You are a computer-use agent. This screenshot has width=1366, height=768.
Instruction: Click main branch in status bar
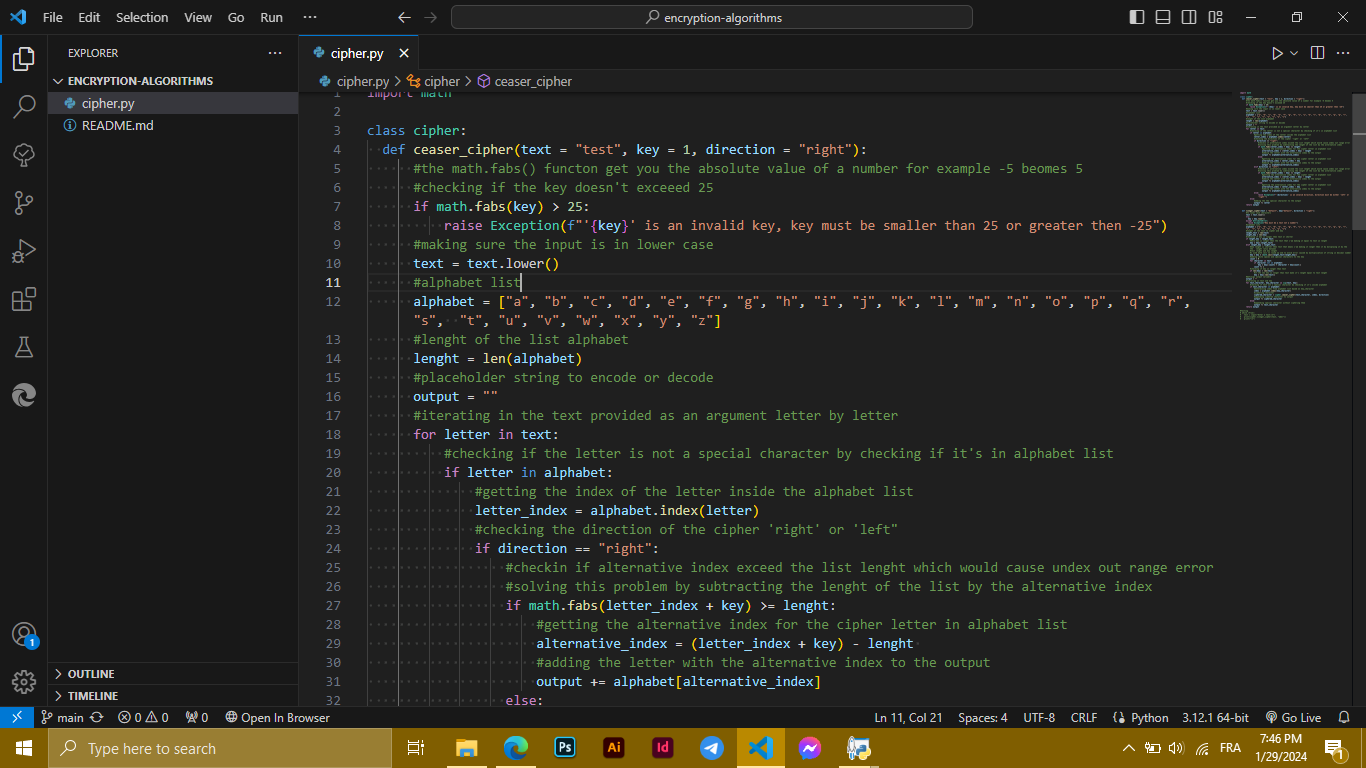62,717
